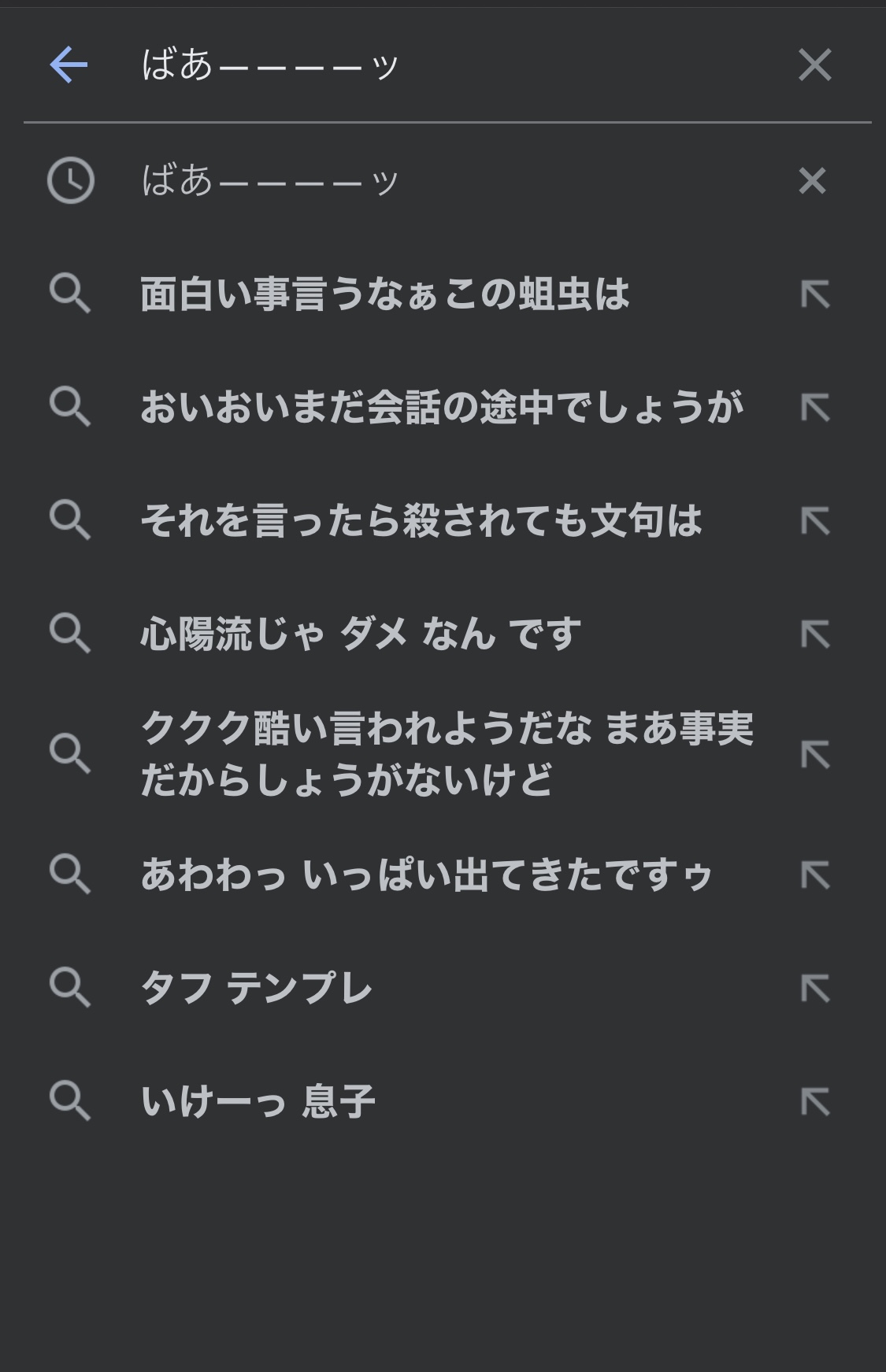Tap arrow icon next to 心陽流じゃ suggestion
This screenshot has width=886, height=1372.
(815, 634)
